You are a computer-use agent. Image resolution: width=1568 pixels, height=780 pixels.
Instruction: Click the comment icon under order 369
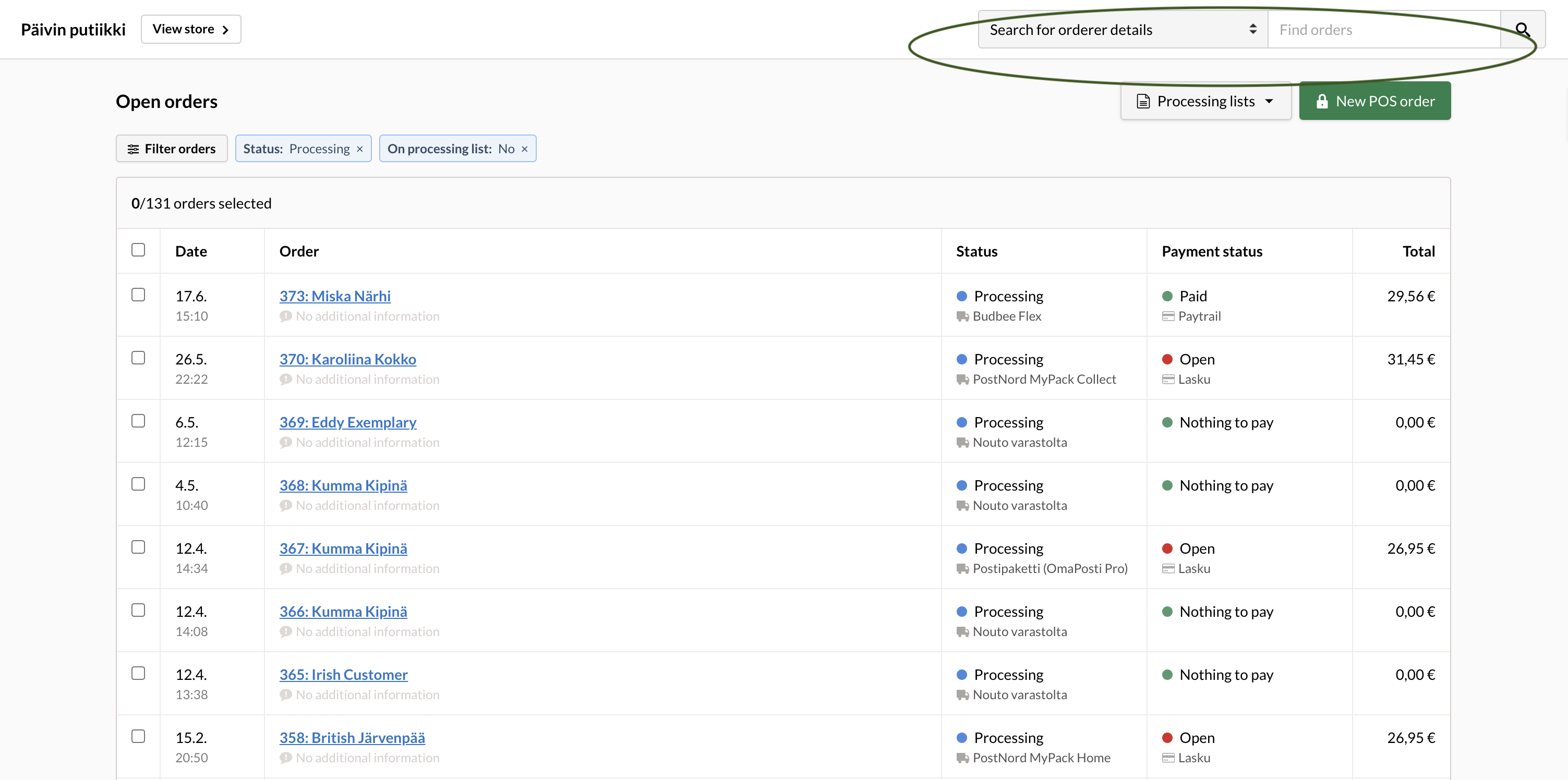pyautogui.click(x=285, y=443)
